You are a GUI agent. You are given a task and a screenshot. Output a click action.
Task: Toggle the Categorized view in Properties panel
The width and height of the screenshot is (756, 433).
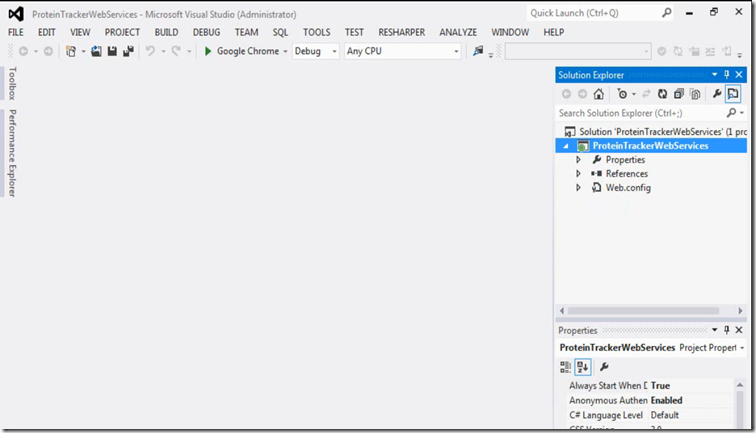pyautogui.click(x=566, y=367)
